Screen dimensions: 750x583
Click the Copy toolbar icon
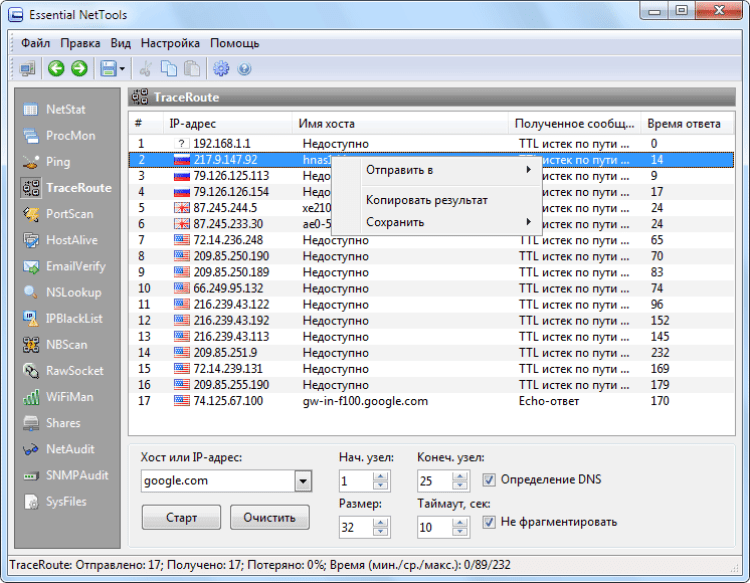(169, 68)
